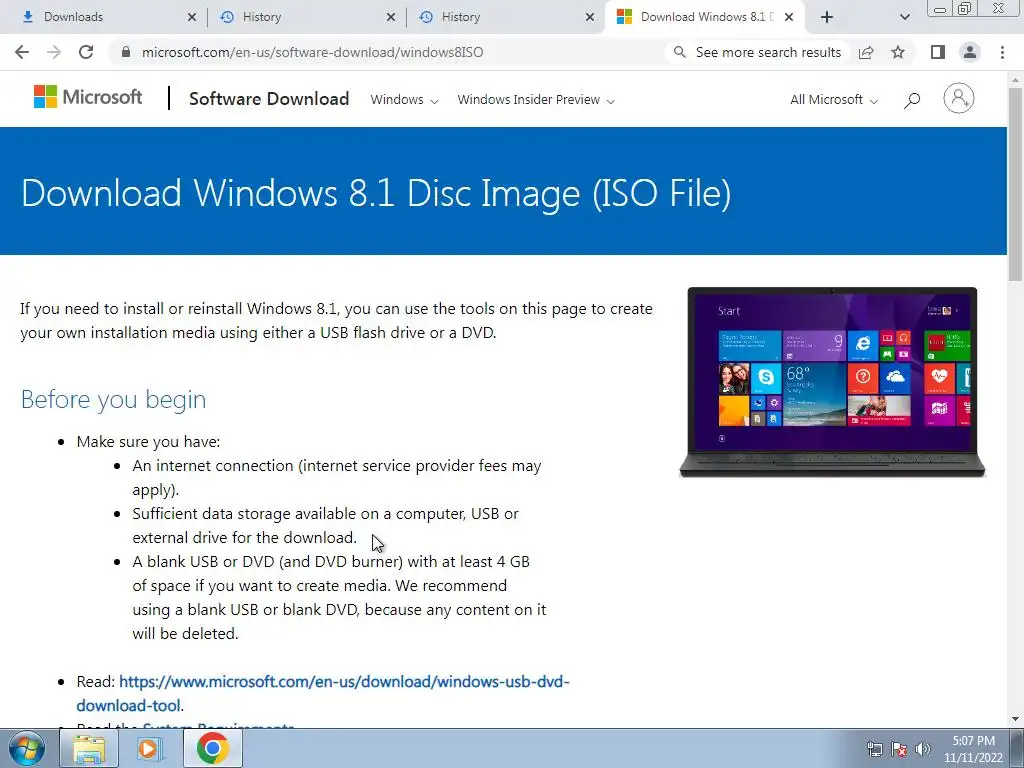Click the Microsoft logo
Screen dimensions: 1024x768
88,97
